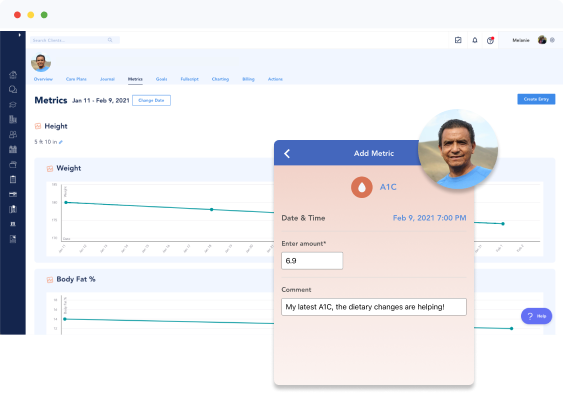Open the clipboard icon in the sidebar
563x393 pixels.
click(x=13, y=179)
